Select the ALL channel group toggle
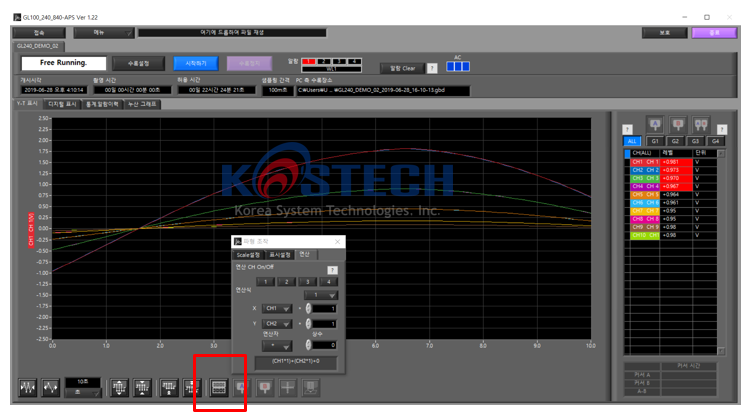 point(632,141)
